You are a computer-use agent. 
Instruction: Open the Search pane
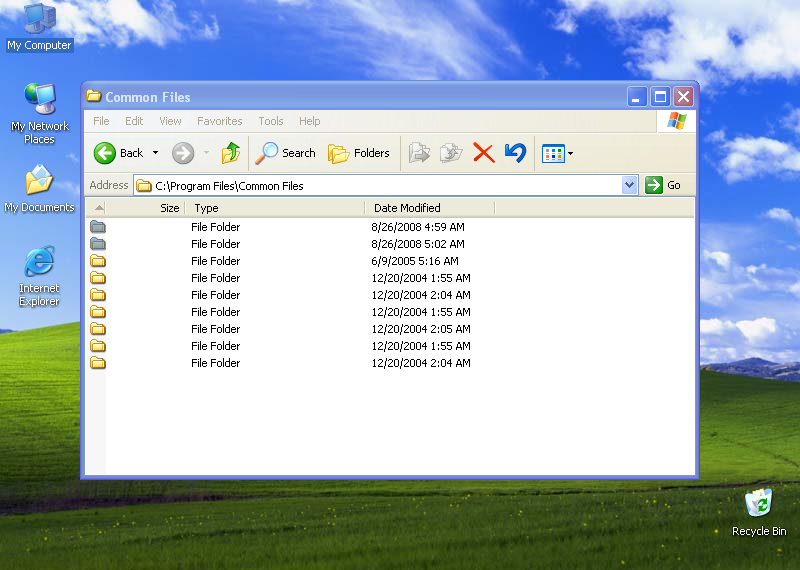pos(285,153)
